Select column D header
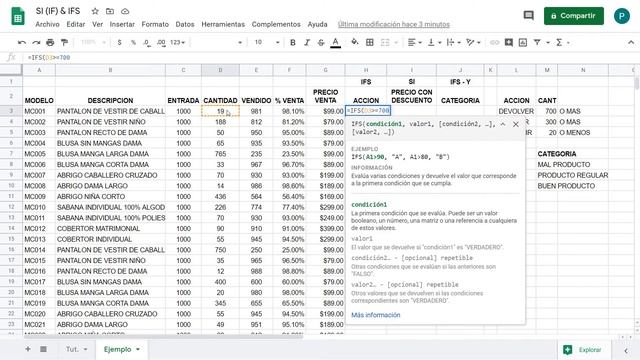This screenshot has width=640, height=360. (x=220, y=70)
